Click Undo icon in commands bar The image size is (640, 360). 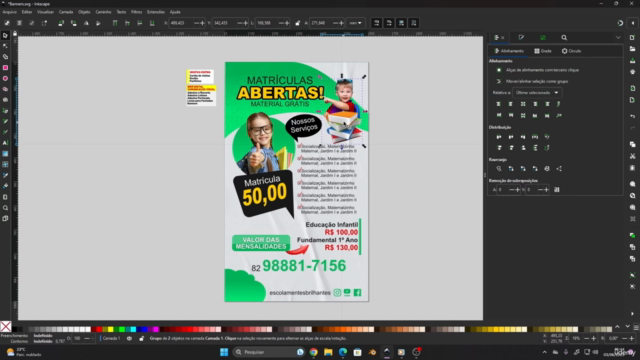tap(632, 116)
